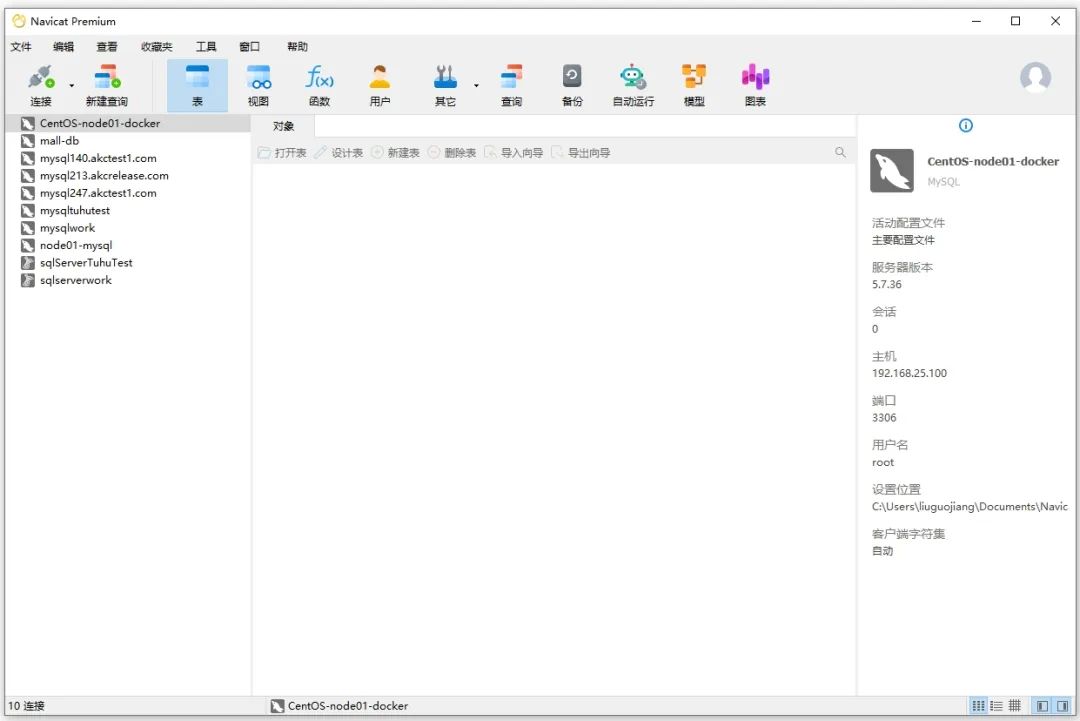Select the 用户 (User) toolbar icon
Screen dimensions: 1080x721
point(380,85)
